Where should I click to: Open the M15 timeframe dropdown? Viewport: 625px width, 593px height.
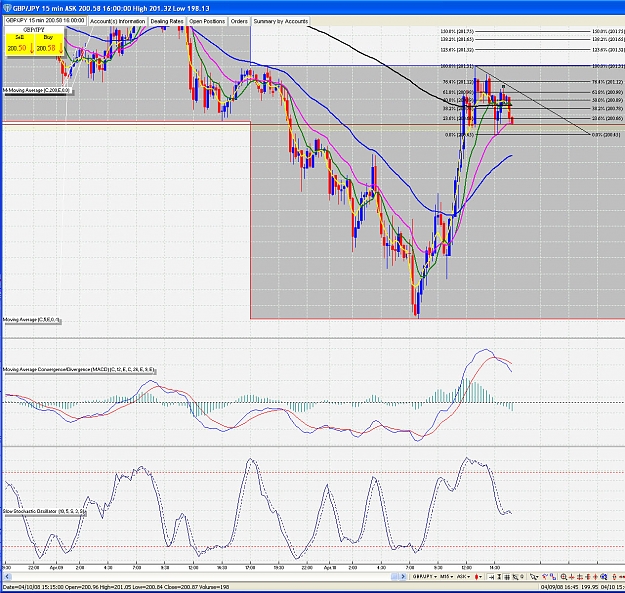click(446, 577)
